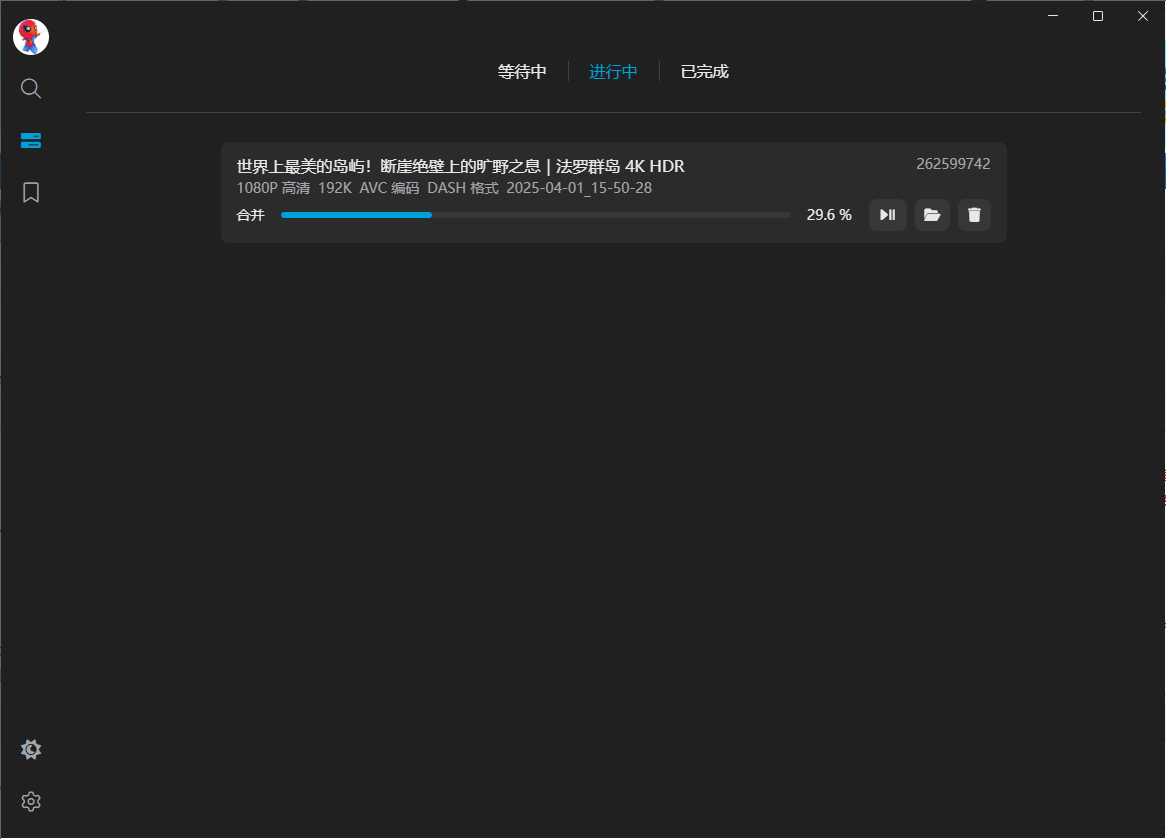Image resolution: width=1166 pixels, height=839 pixels.
Task: Maximize the application window
Action: [1097, 16]
